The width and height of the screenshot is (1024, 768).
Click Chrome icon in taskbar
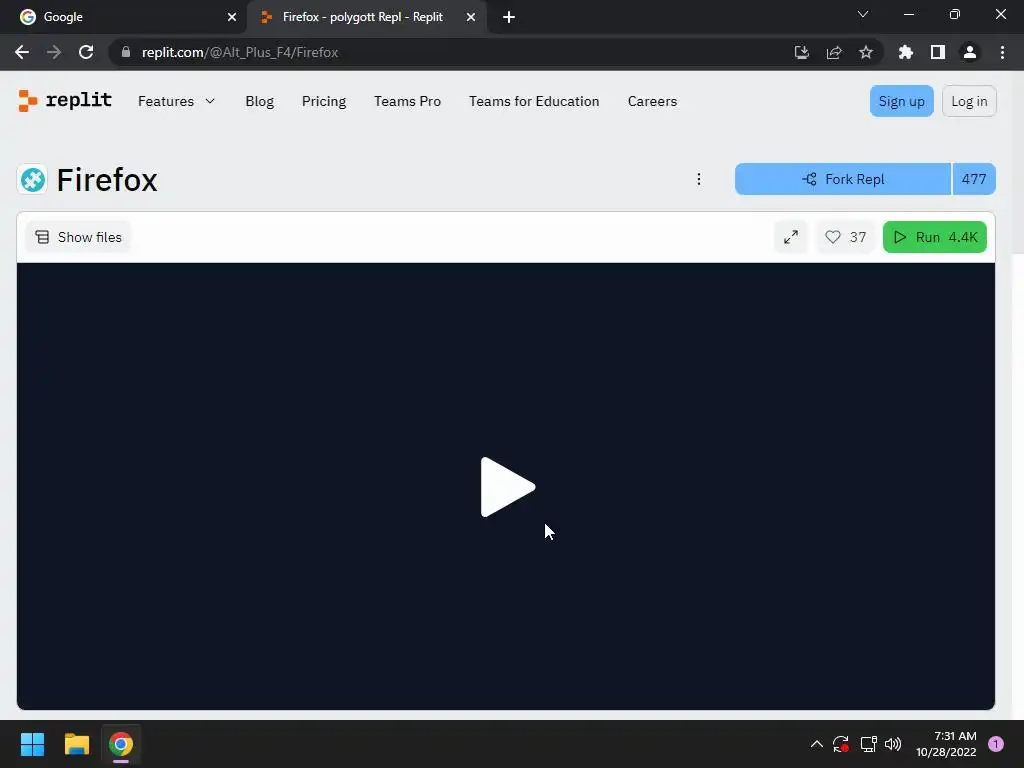[x=121, y=744]
